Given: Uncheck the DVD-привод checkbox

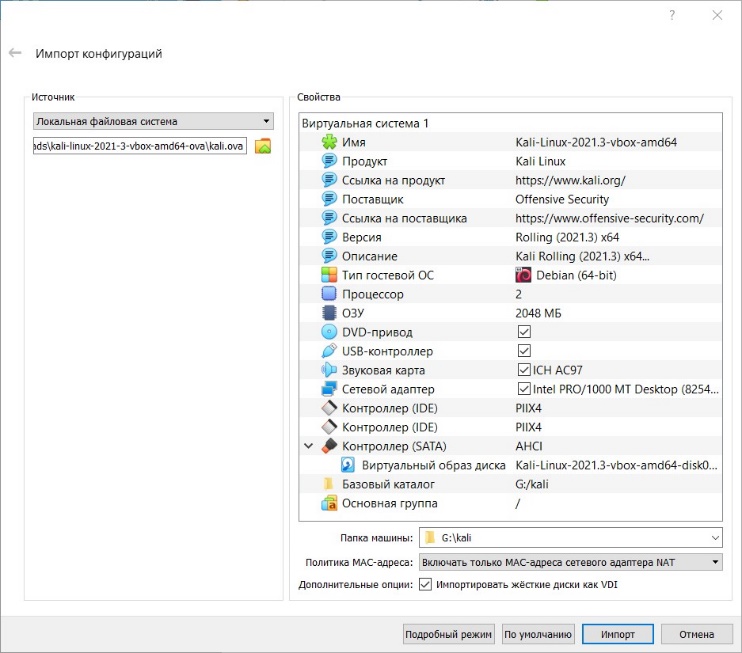Looking at the screenshot, I should 524,331.
